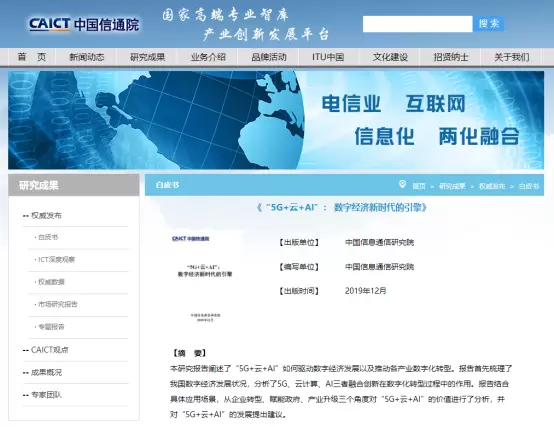Select 业务介绍 in the navigation bar
This screenshot has width=554, height=427.
208,57
